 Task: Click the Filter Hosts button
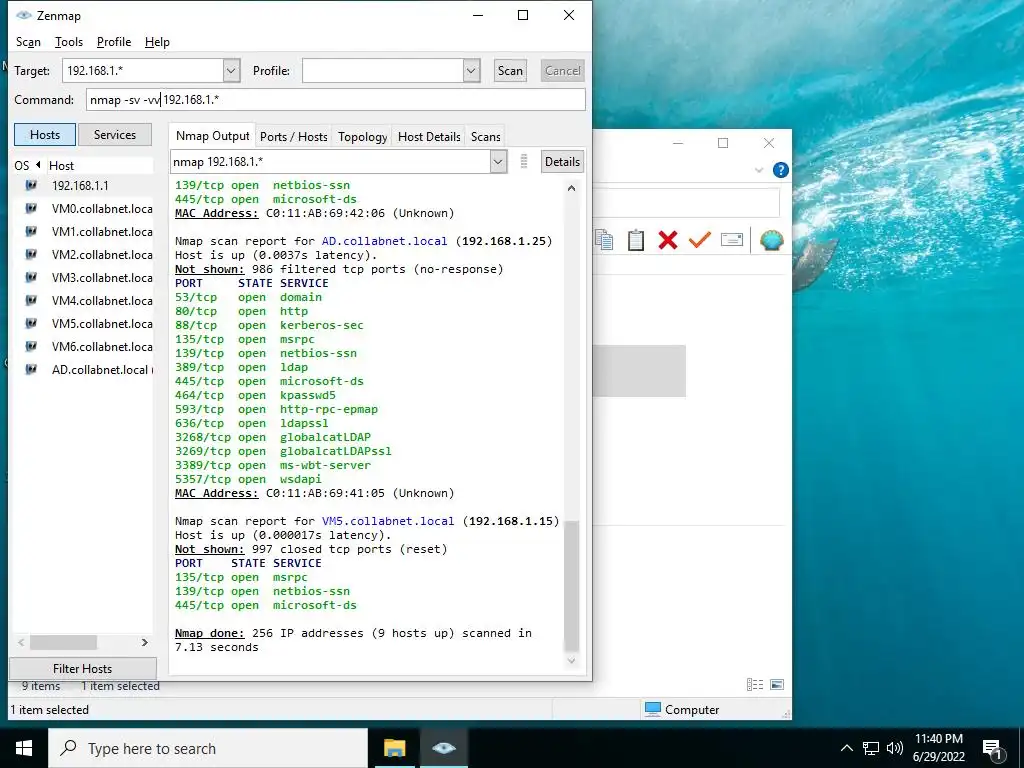pos(83,669)
